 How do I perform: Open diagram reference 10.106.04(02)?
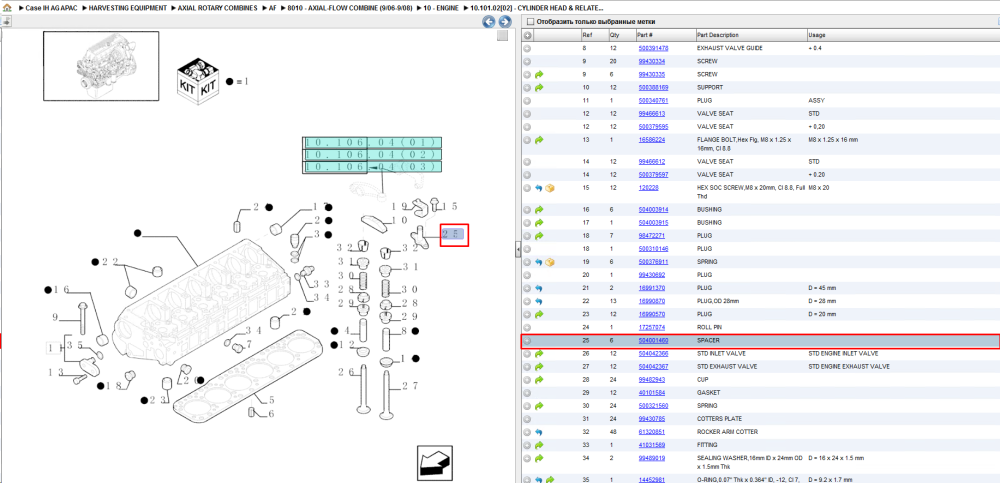click(x=372, y=155)
